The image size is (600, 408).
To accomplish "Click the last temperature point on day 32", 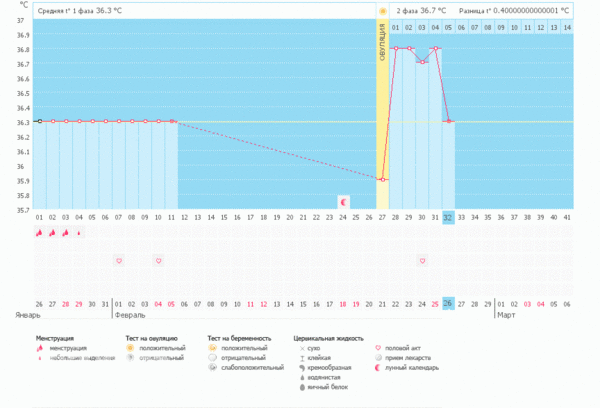I will tap(449, 121).
